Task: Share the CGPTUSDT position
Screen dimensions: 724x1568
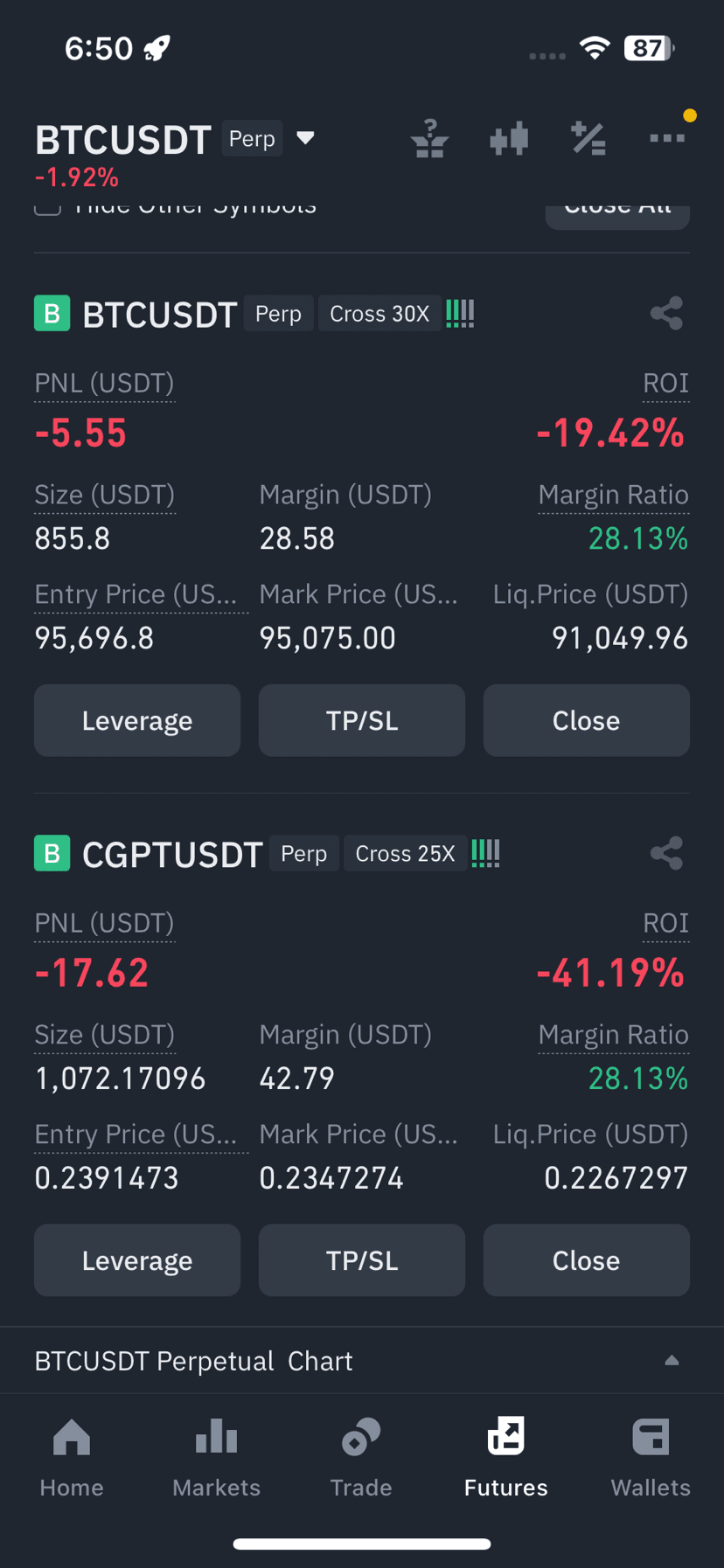Action: [x=667, y=854]
